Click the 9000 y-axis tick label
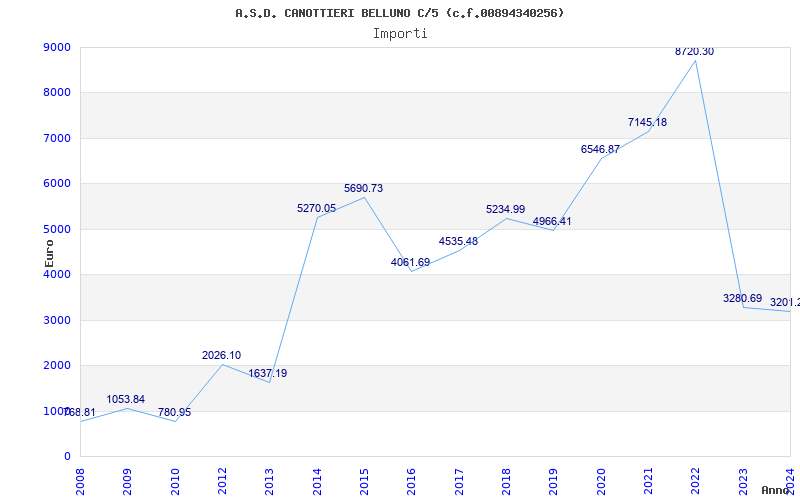Screen dimensions: 800x500 pos(58,47)
